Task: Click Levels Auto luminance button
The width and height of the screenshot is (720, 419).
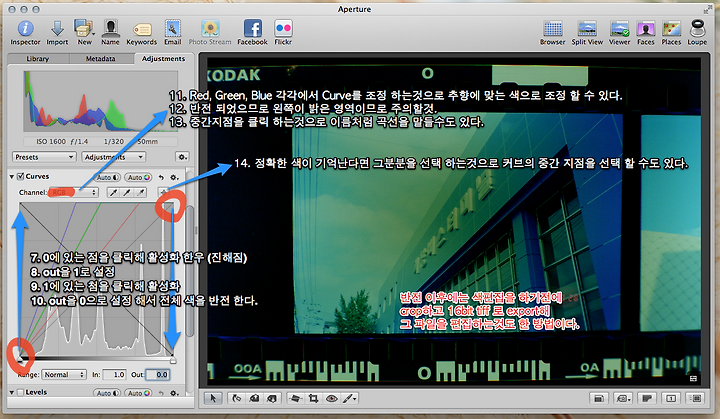Action: (107, 393)
